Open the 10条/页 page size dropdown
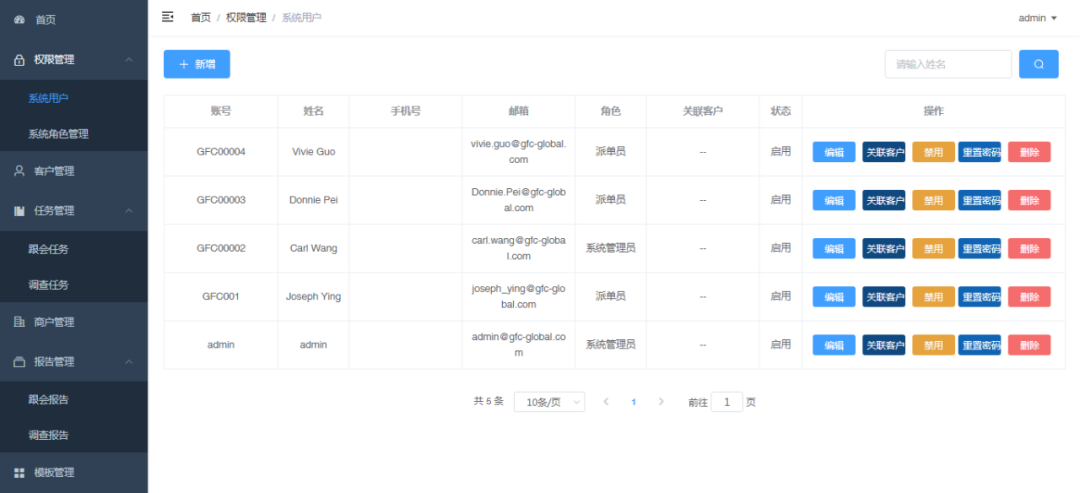1080x493 pixels. (549, 402)
